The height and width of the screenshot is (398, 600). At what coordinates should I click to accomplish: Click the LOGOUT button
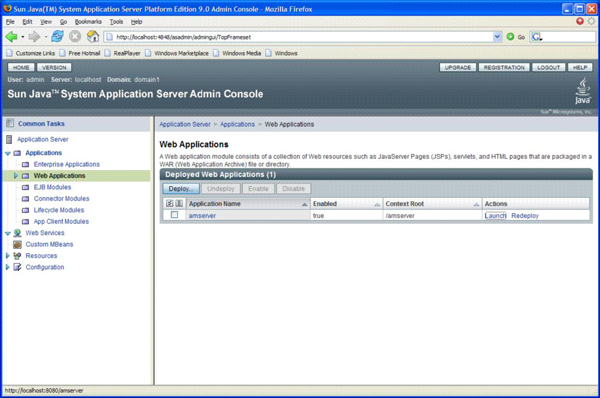click(548, 67)
